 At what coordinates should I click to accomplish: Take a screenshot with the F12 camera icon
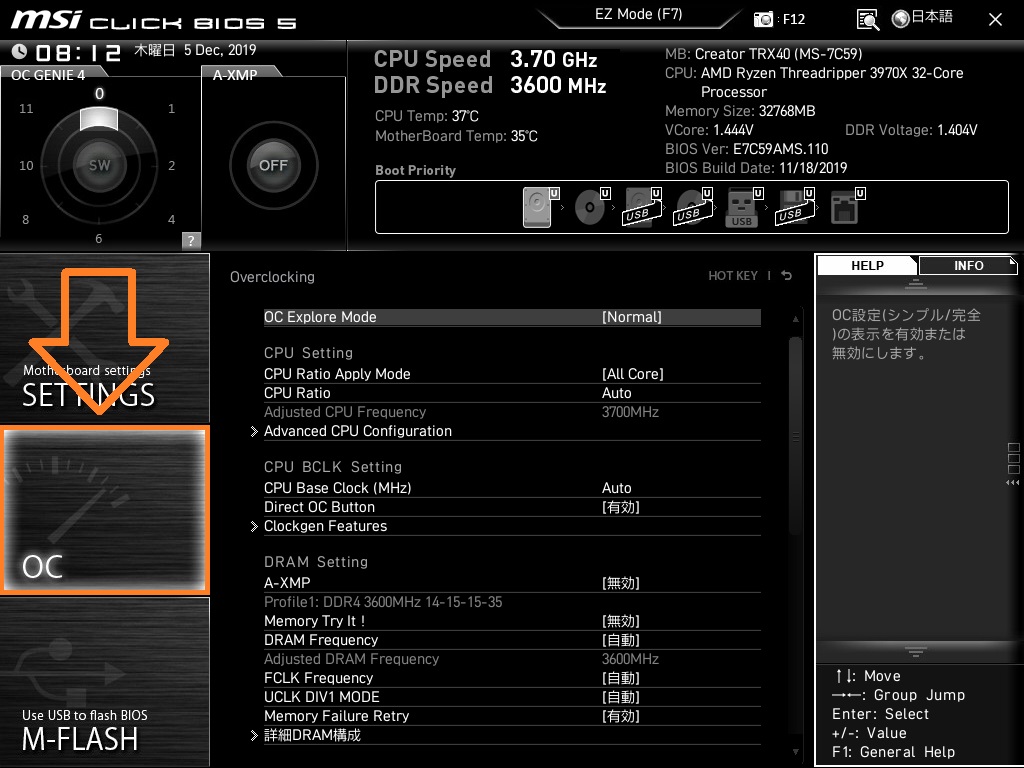763,20
